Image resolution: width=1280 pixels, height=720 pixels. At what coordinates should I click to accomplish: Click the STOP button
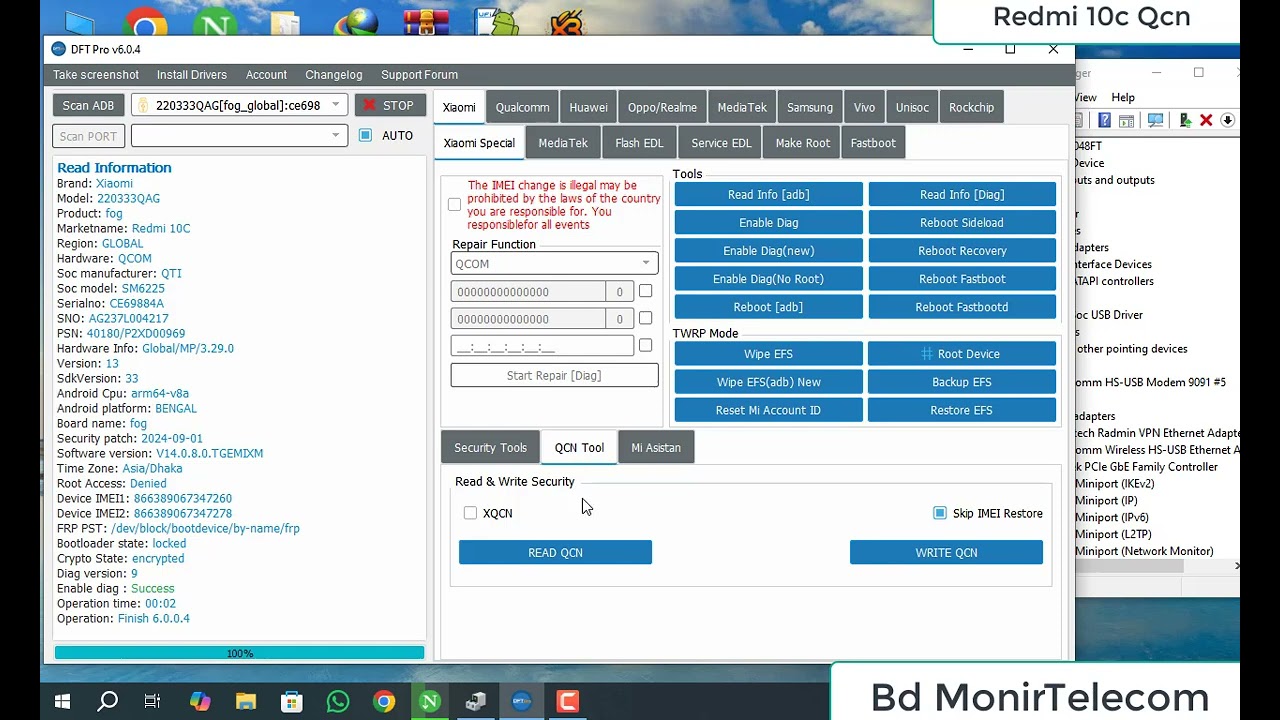(390, 105)
